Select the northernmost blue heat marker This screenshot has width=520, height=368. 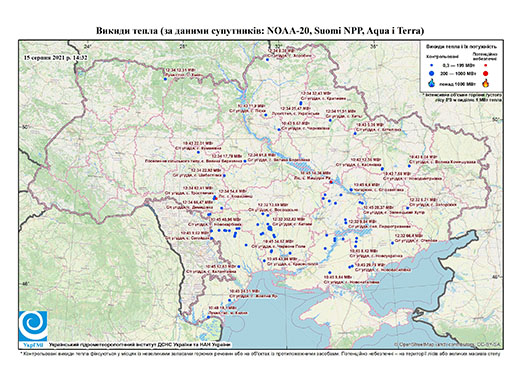point(267,60)
